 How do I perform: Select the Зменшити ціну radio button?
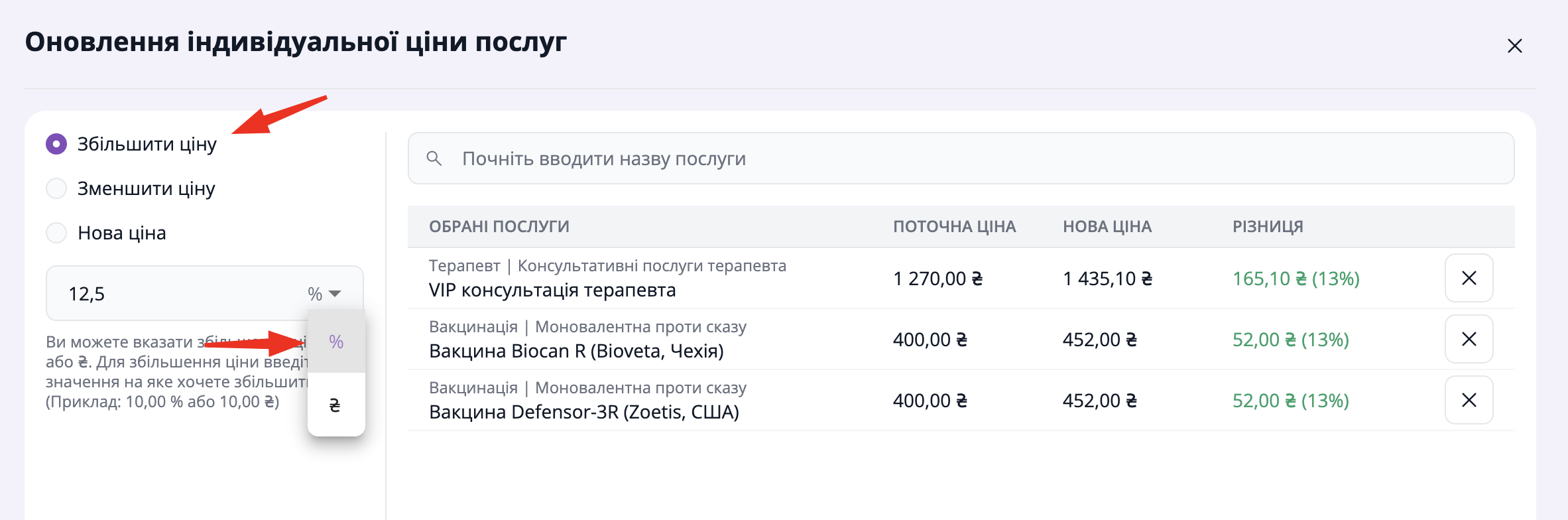pyautogui.click(x=56, y=188)
